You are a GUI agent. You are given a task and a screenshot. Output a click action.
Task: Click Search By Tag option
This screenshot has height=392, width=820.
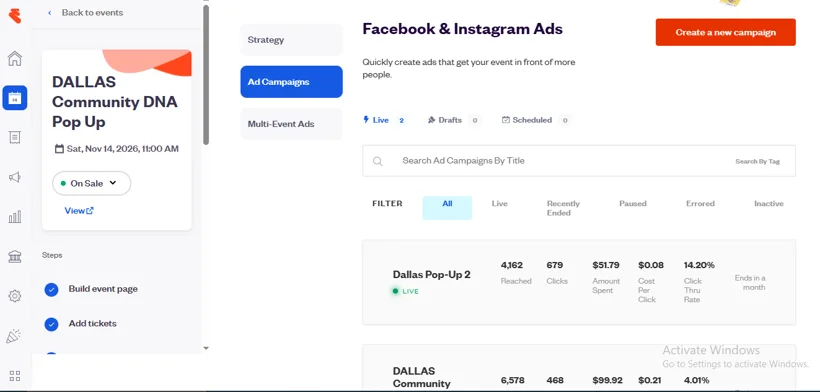[757, 162]
